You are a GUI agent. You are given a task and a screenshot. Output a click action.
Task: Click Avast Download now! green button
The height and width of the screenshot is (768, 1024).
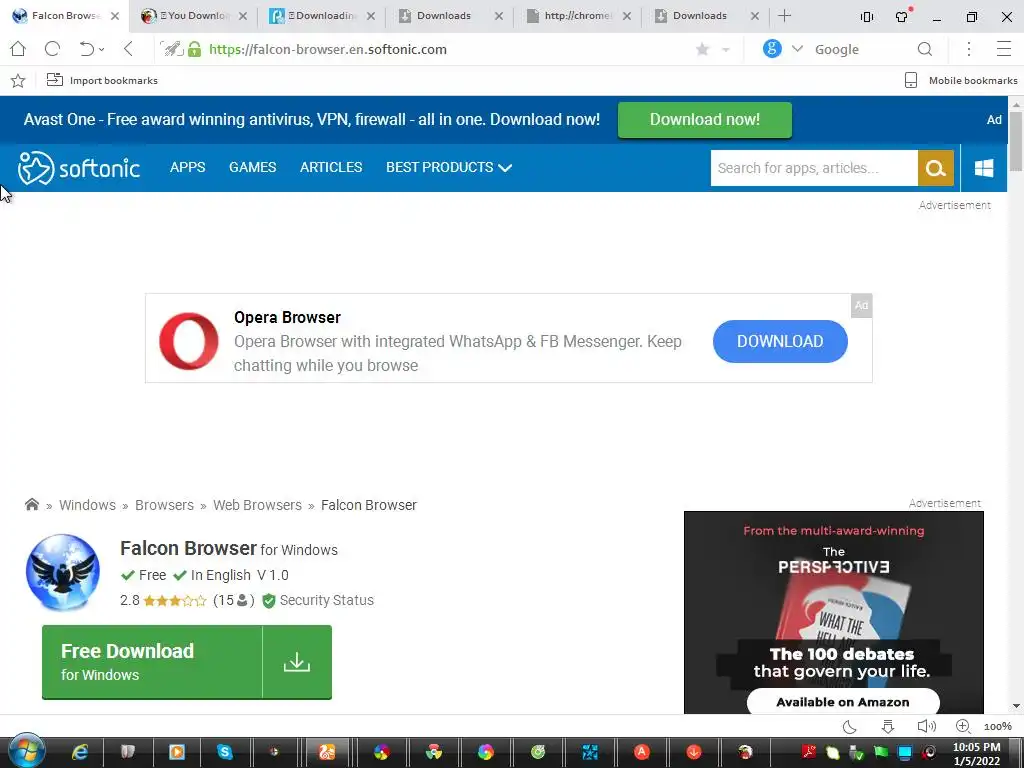pyautogui.click(x=705, y=120)
